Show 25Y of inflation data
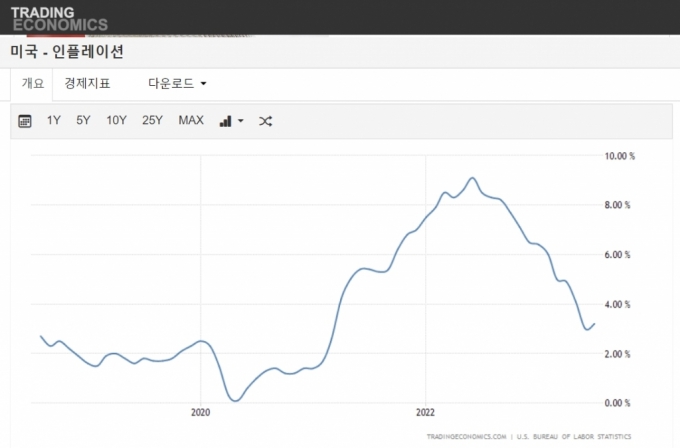 click(152, 121)
